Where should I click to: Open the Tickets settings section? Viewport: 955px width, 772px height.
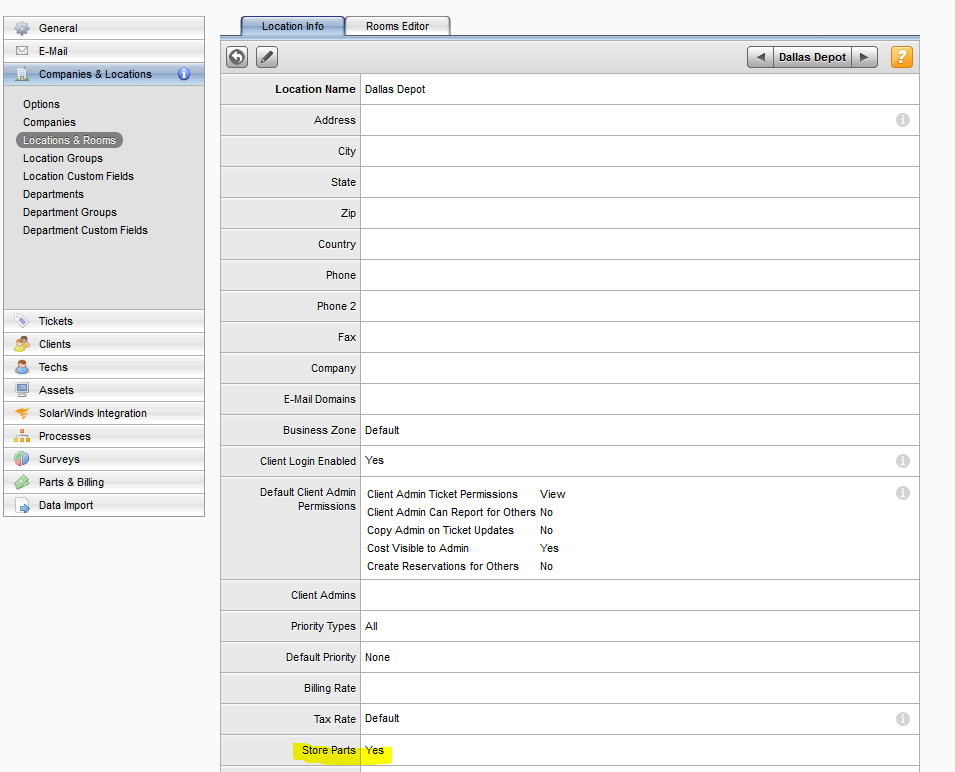[x=104, y=321]
